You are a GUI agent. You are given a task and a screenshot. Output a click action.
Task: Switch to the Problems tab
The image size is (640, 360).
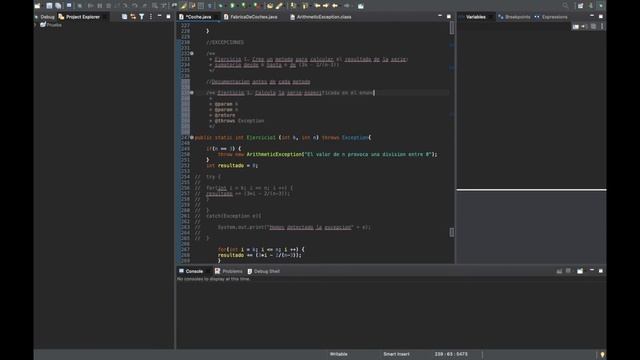[x=229, y=271]
